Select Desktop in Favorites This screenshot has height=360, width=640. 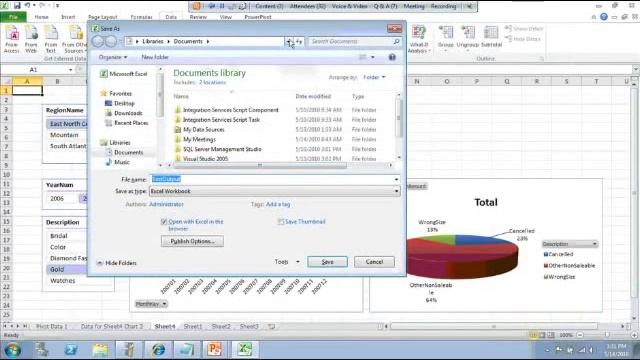tap(124, 103)
